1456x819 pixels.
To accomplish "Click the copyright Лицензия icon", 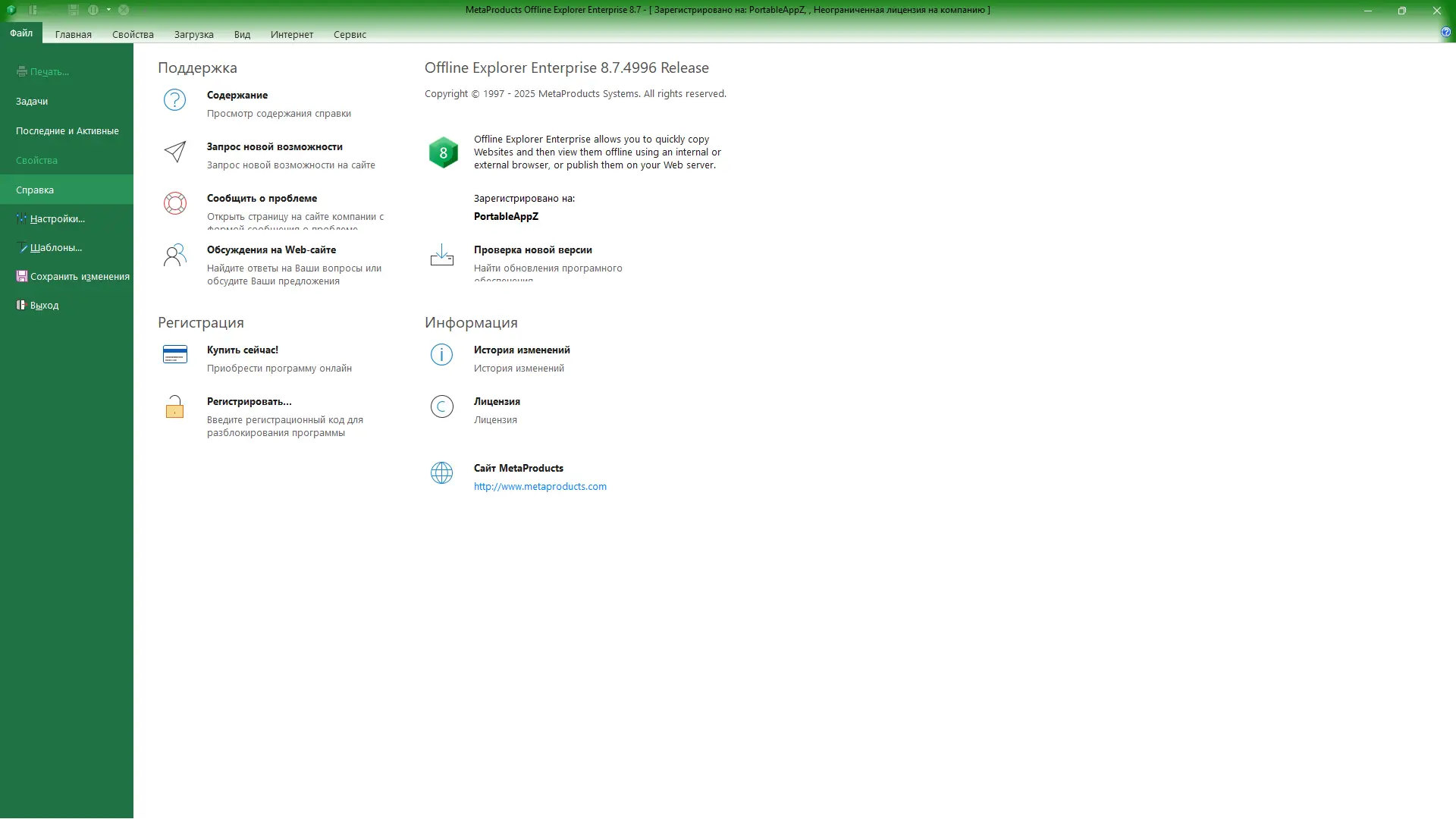I will tap(441, 406).
